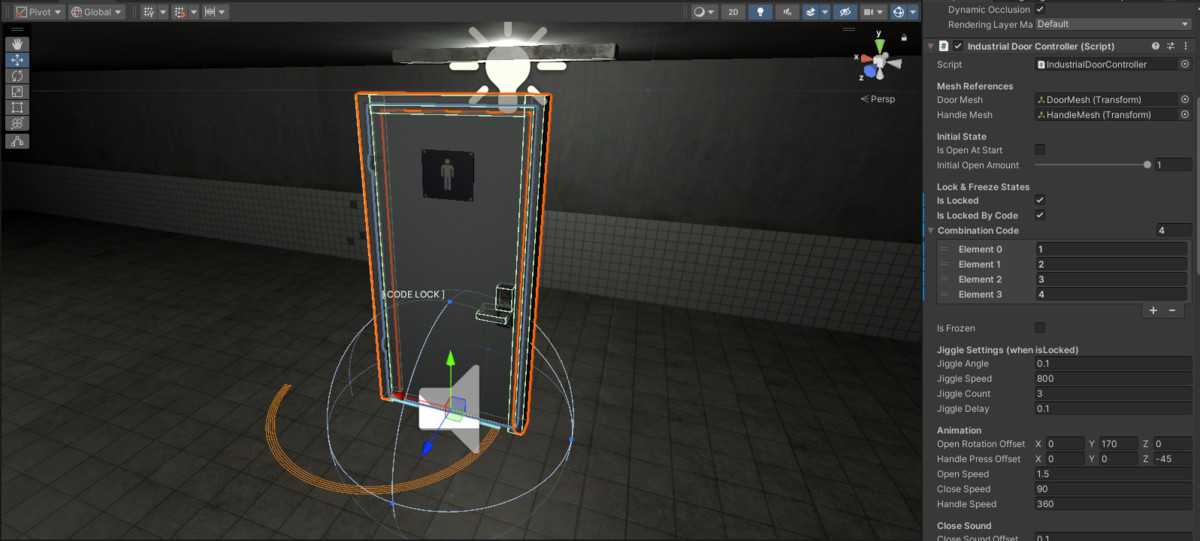Select the Transform tool
1200x541 pixels.
tap(18, 124)
